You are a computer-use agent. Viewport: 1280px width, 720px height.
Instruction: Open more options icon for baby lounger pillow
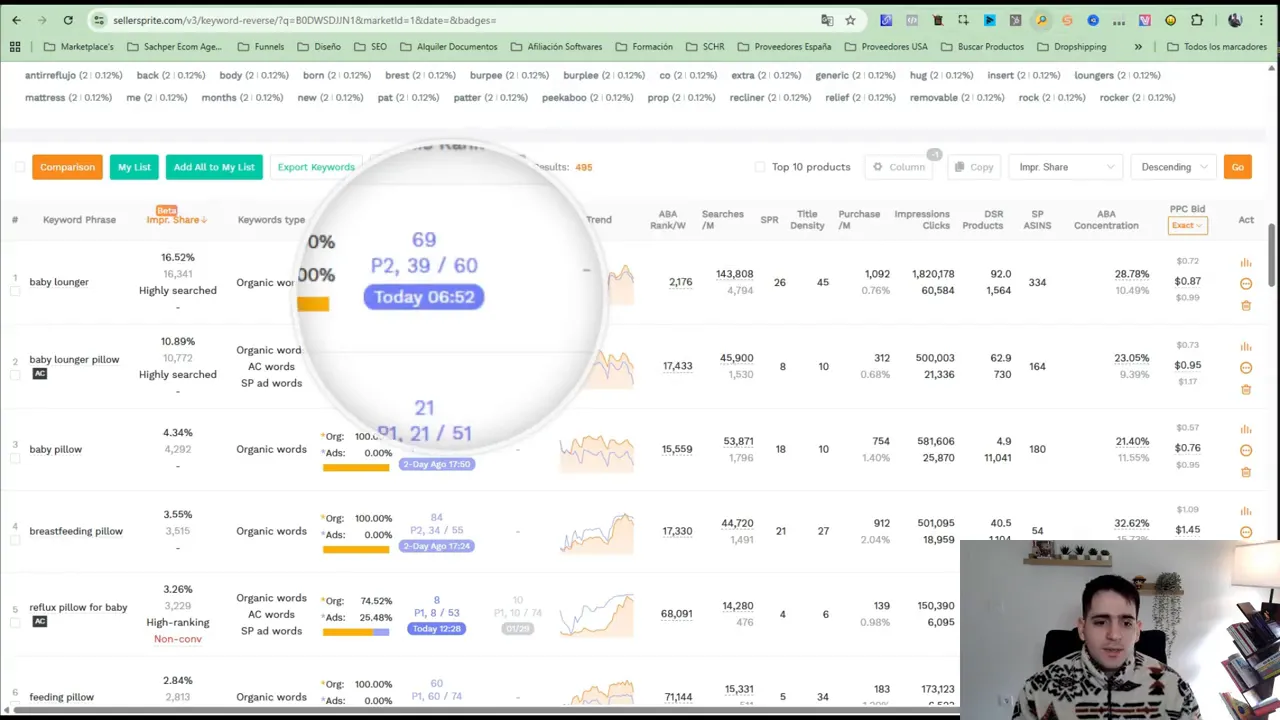point(1245,368)
